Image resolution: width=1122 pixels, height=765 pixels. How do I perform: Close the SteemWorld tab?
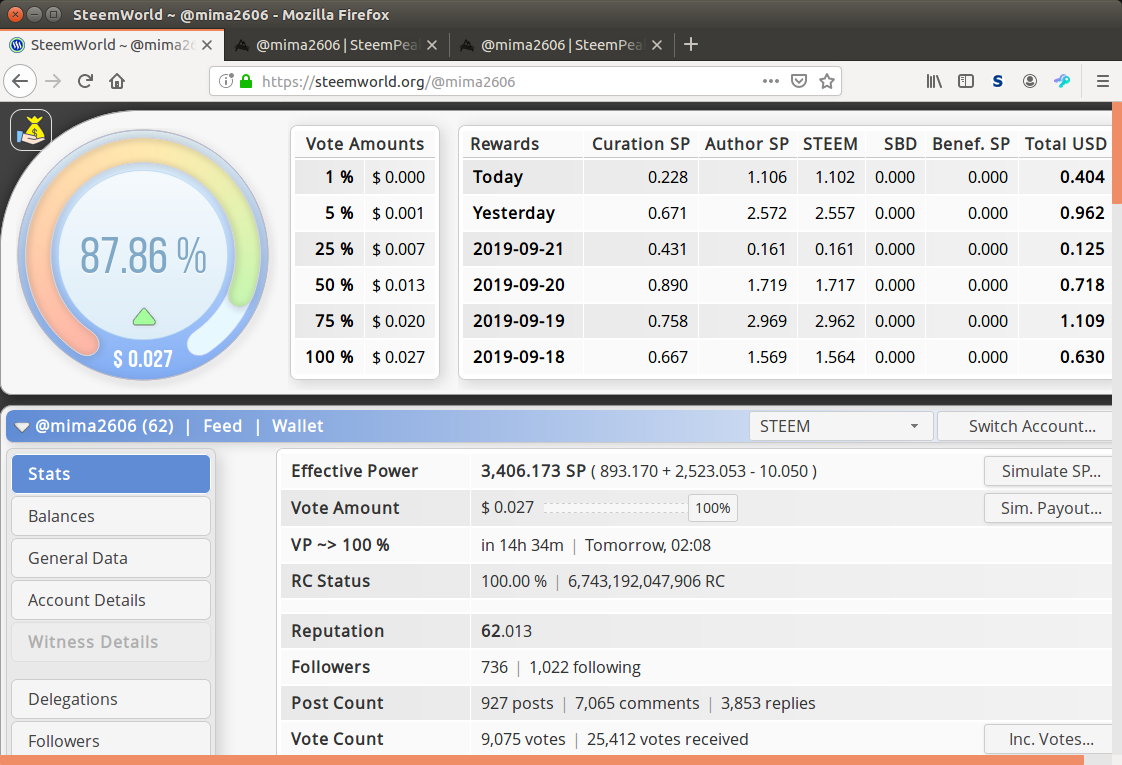207,45
